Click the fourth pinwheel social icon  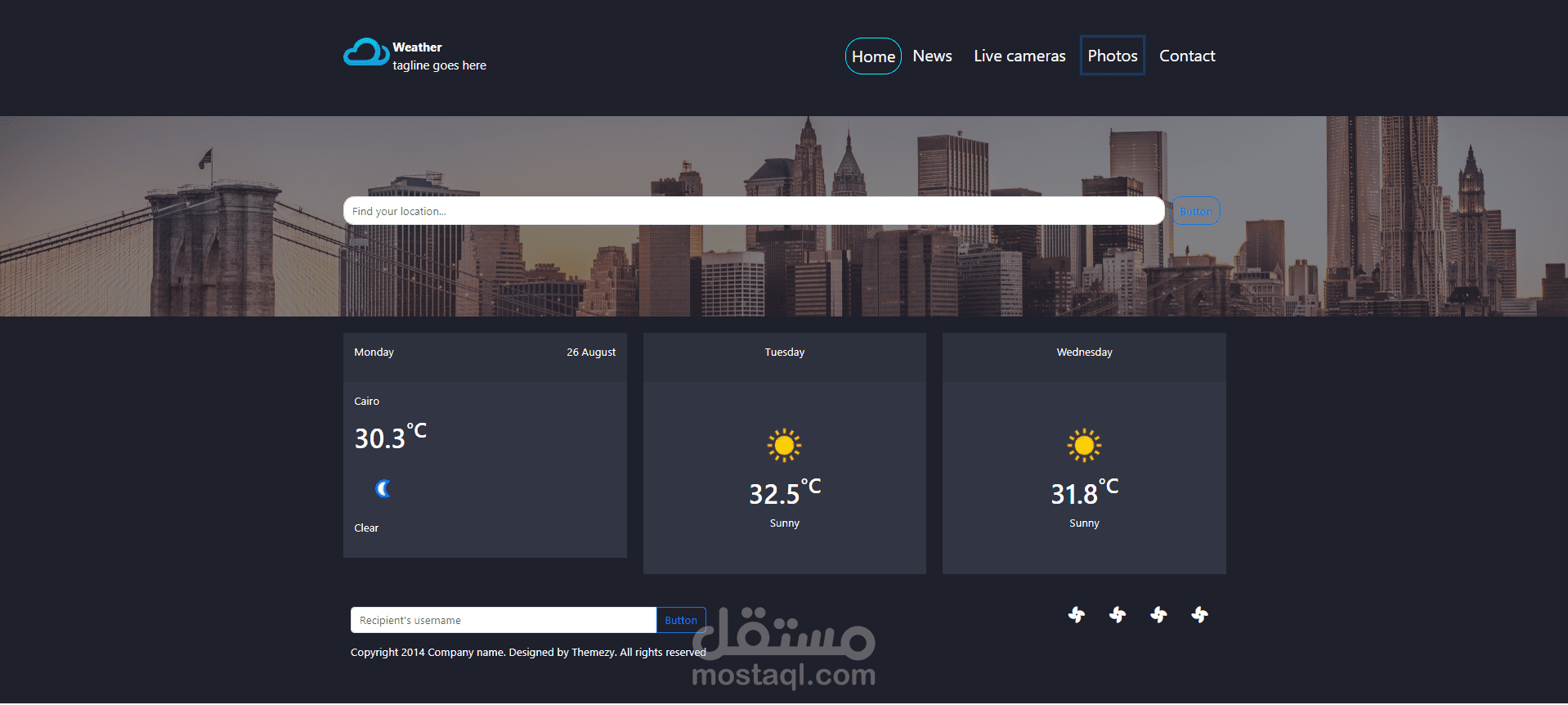1199,615
